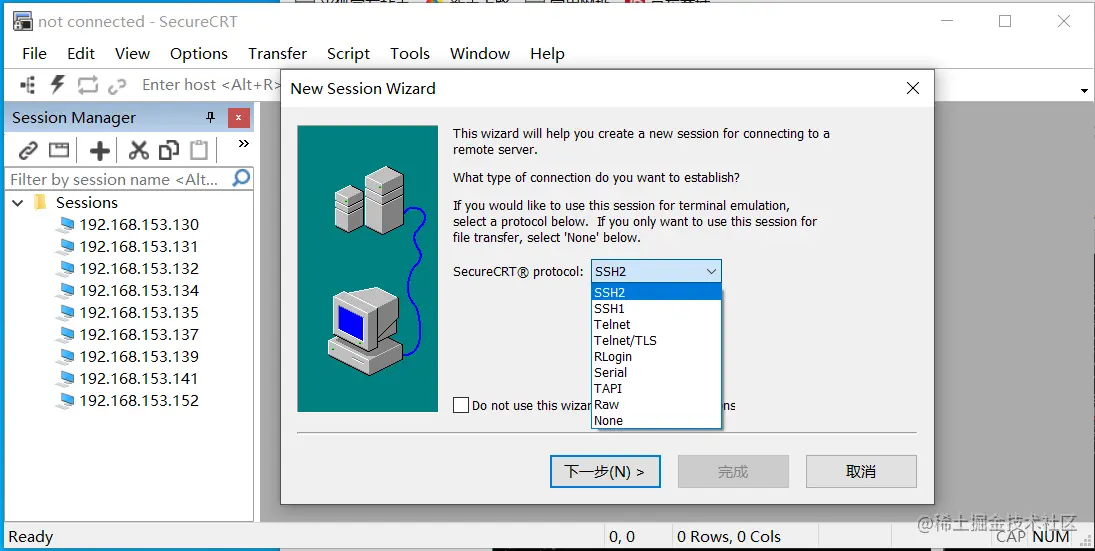Choose Raw in the protocol list
The image size is (1095, 551).
coord(656,405)
